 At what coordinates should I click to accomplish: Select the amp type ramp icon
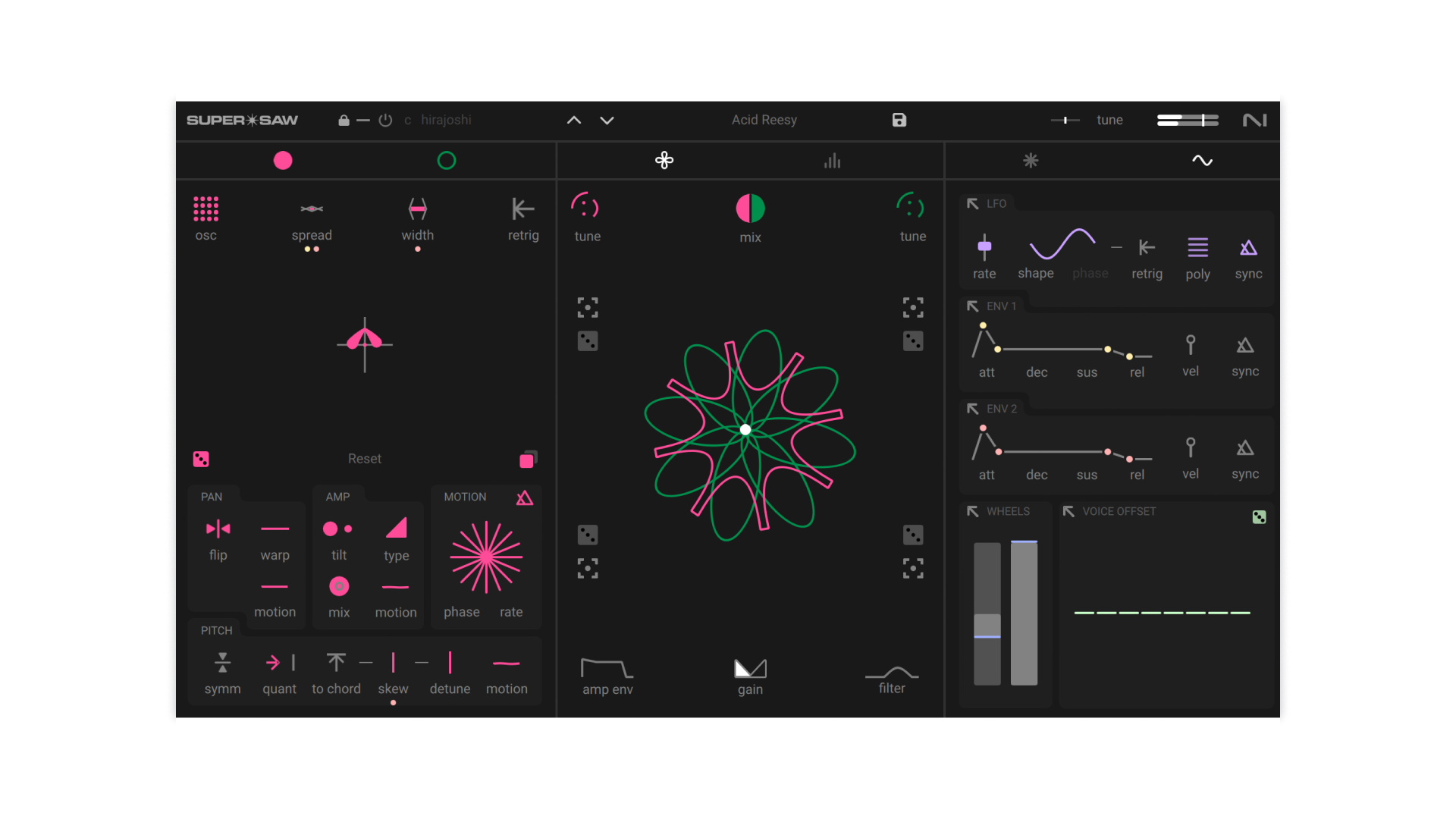pyautogui.click(x=396, y=528)
